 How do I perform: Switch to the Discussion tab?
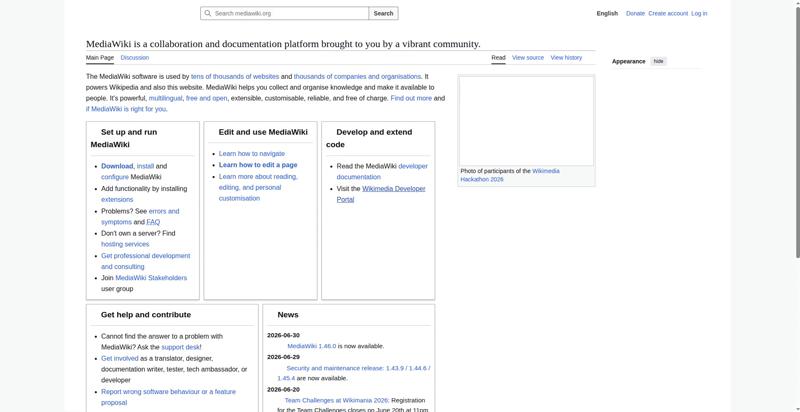click(x=135, y=58)
